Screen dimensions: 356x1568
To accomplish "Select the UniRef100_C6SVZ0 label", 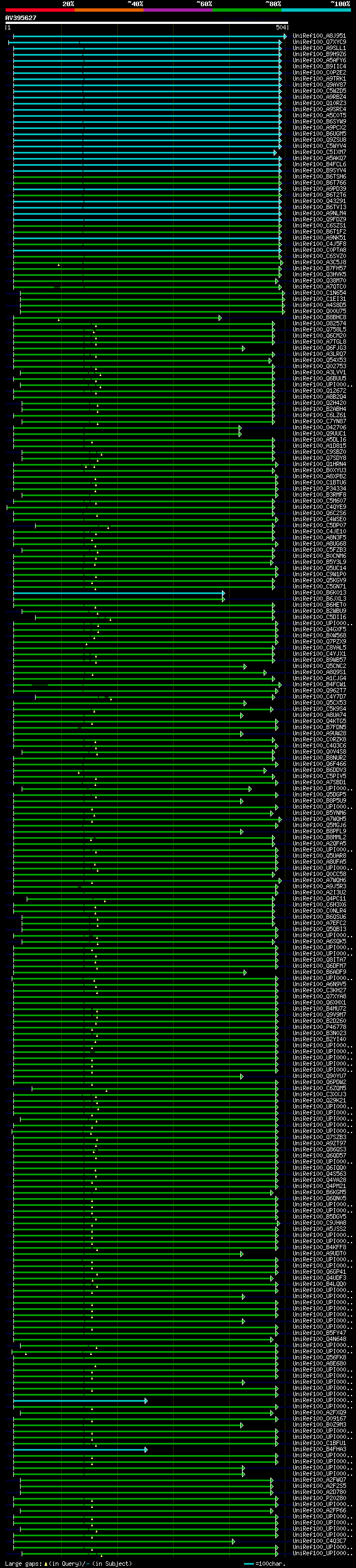I will [319, 256].
